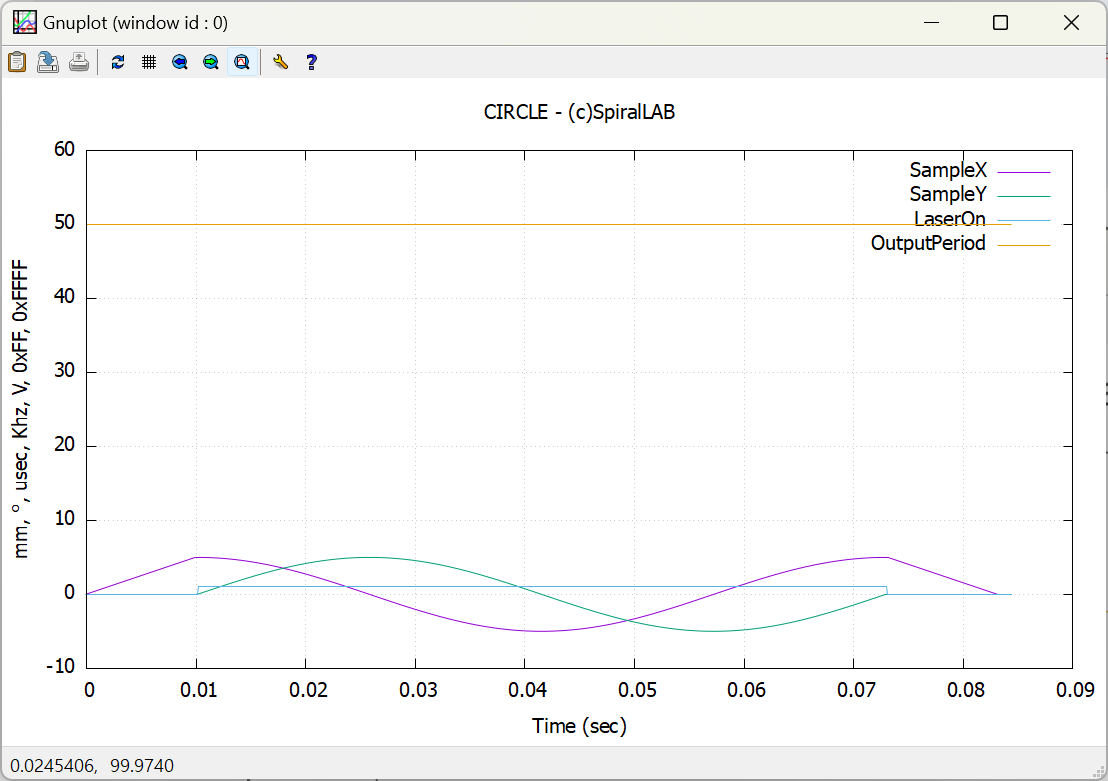Apply the previous zoom settings
Image resolution: width=1108 pixels, height=781 pixels.
(x=180, y=62)
